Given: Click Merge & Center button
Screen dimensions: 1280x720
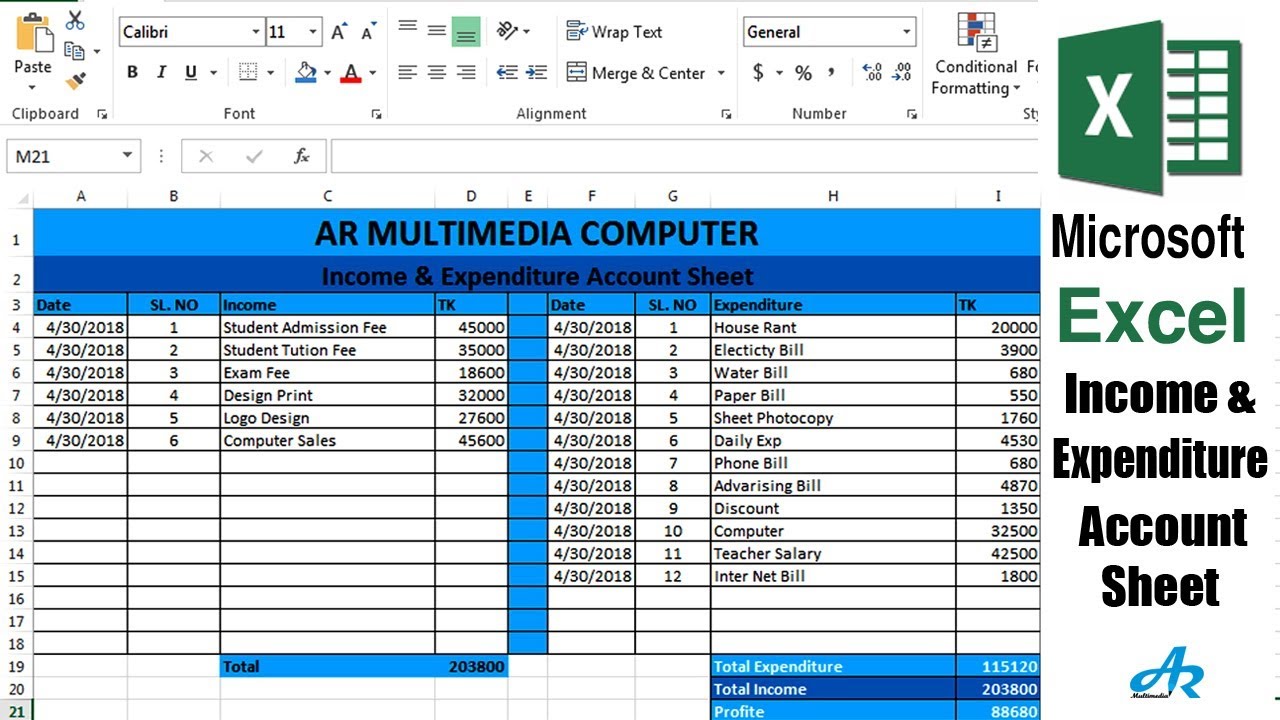Looking at the screenshot, I should tap(636, 73).
